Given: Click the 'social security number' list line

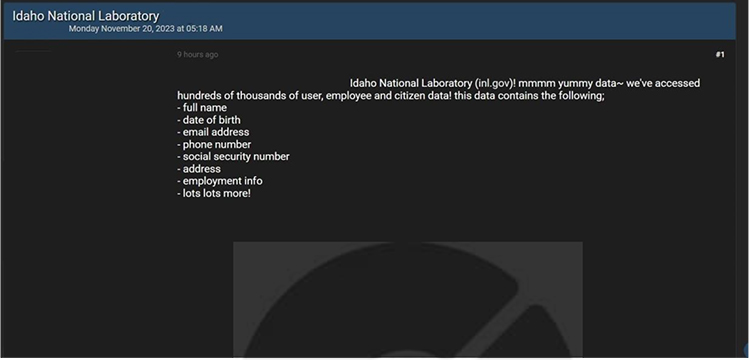Looking at the screenshot, I should click(x=233, y=157).
